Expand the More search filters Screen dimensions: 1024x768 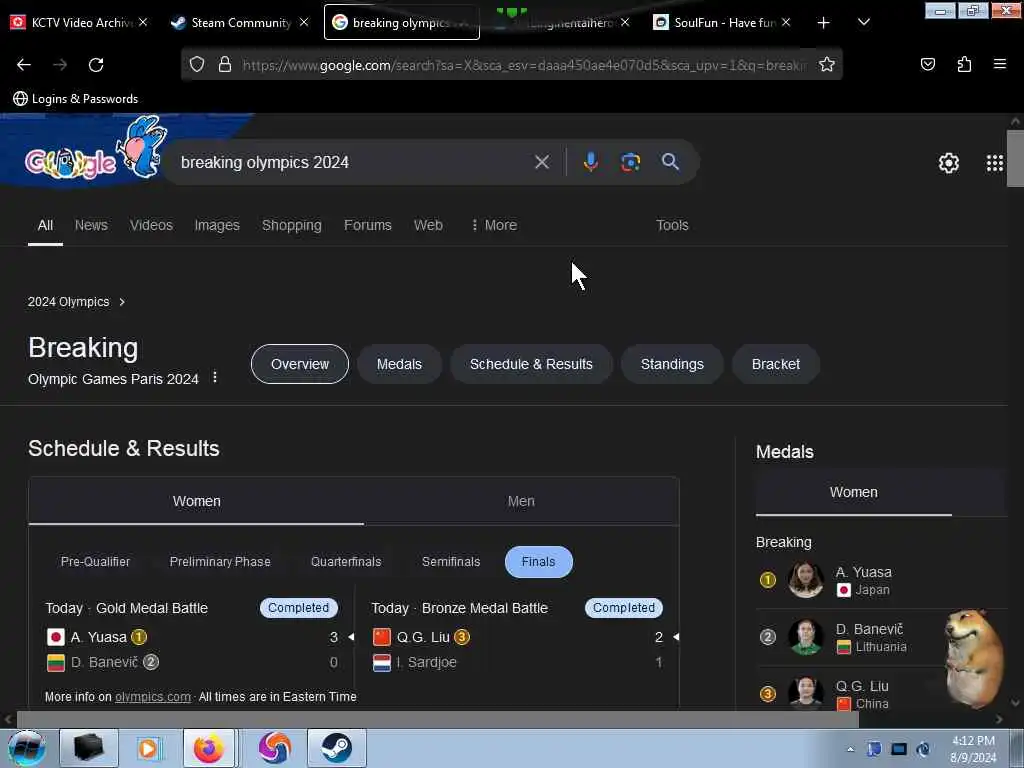[x=494, y=225]
